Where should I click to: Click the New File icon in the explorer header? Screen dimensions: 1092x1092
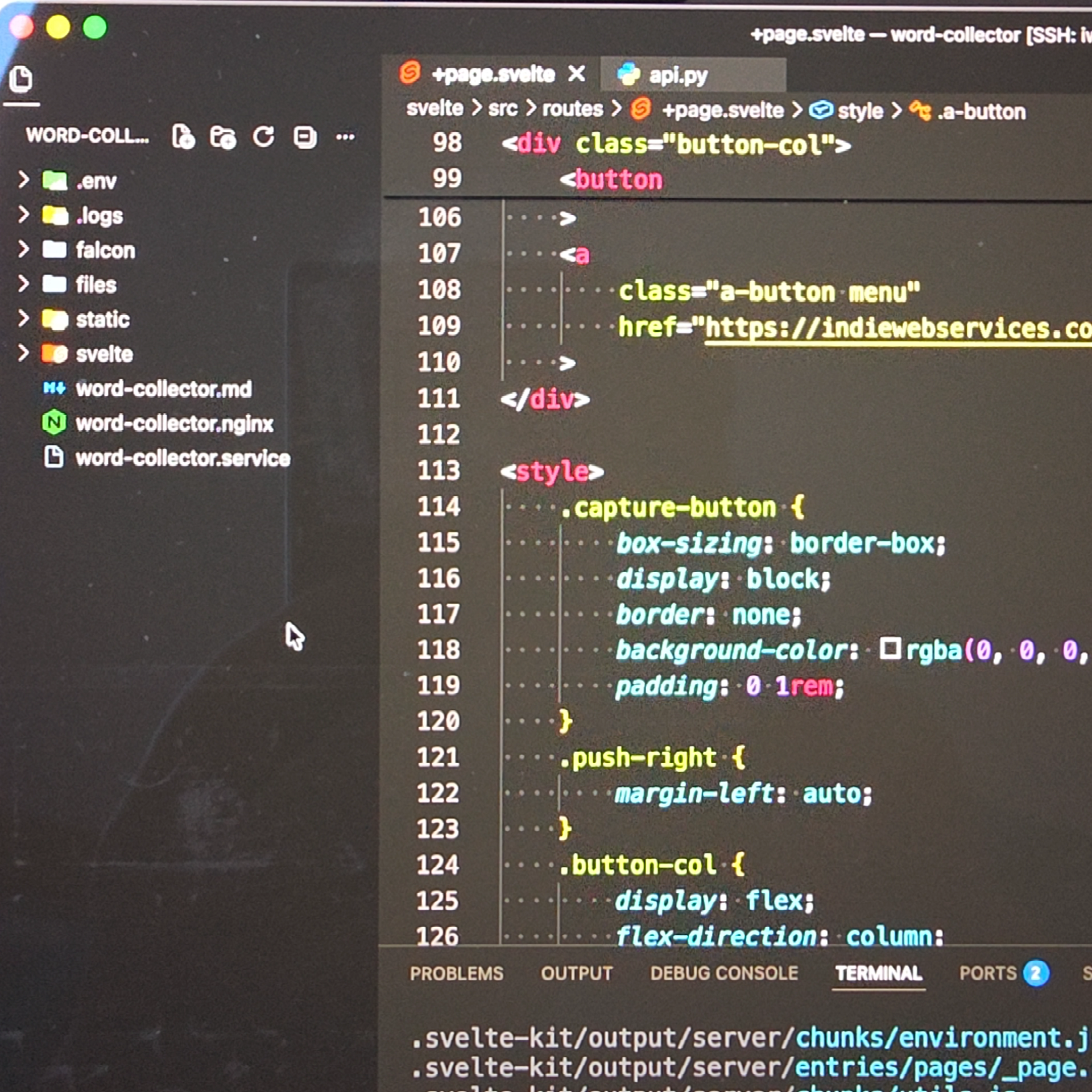coord(183,137)
